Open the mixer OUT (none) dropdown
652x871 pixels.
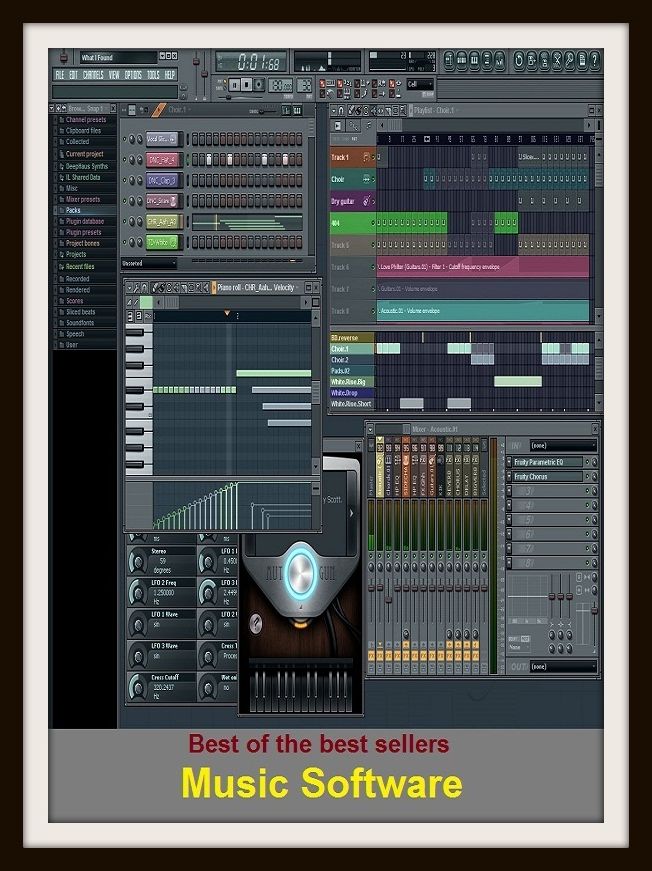(x=563, y=667)
